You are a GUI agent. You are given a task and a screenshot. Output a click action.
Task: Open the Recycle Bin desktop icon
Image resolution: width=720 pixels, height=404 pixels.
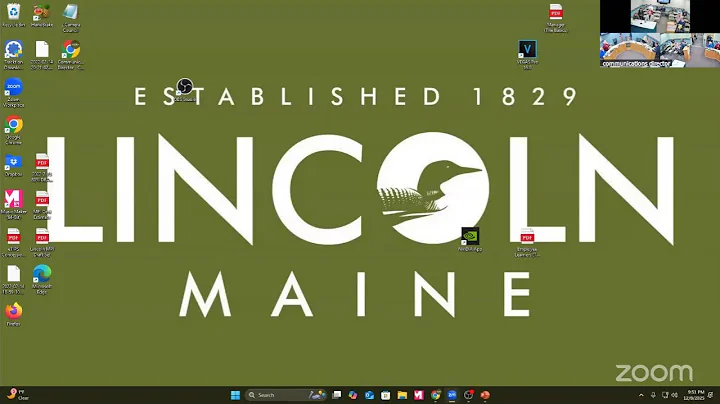13,15
